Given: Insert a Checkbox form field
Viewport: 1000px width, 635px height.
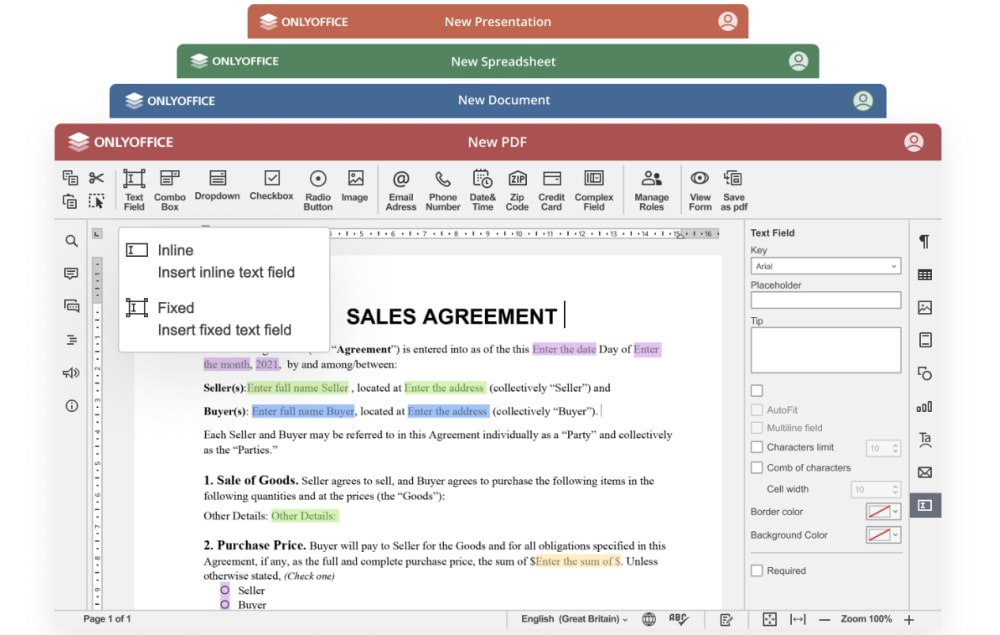Looking at the screenshot, I should click(272, 186).
